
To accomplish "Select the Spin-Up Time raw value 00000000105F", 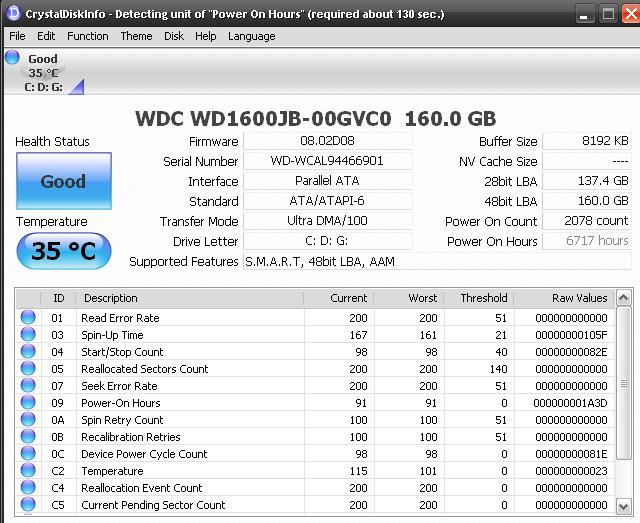I will [571, 335].
